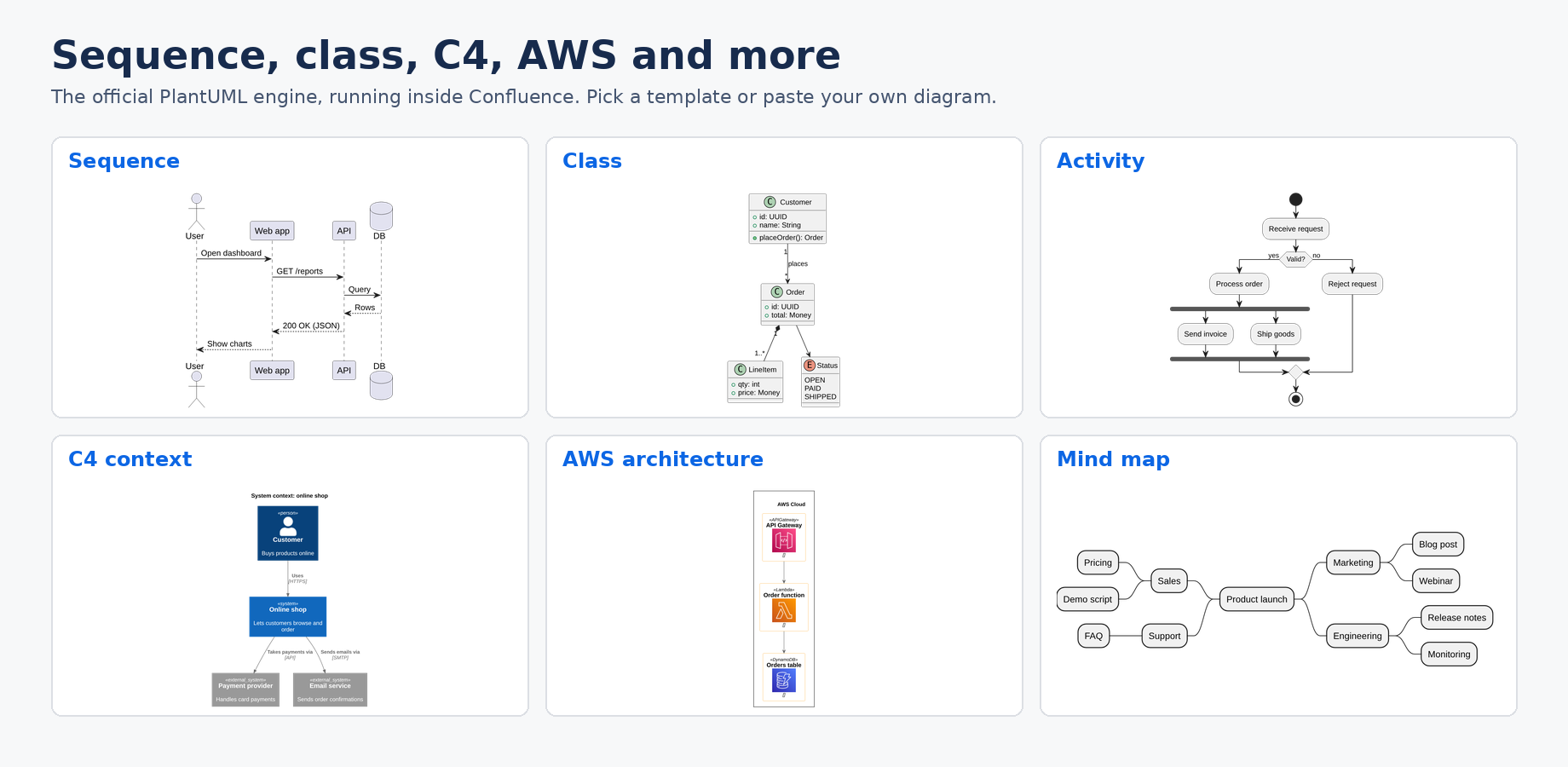Click the Email service external system box
1568x767 pixels.
(330, 689)
